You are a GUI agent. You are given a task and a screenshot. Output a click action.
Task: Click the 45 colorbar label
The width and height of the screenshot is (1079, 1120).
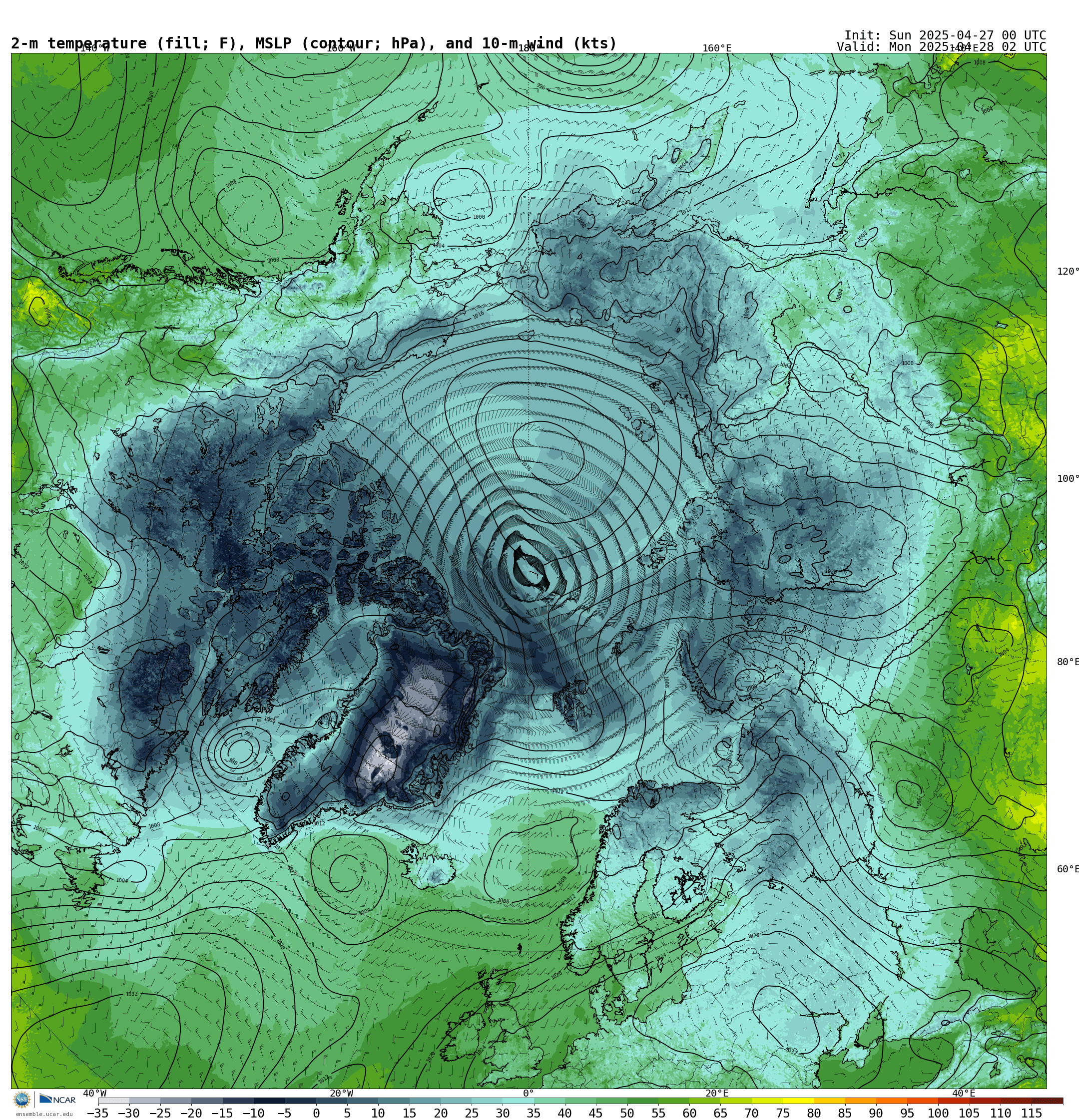pyautogui.click(x=596, y=1113)
